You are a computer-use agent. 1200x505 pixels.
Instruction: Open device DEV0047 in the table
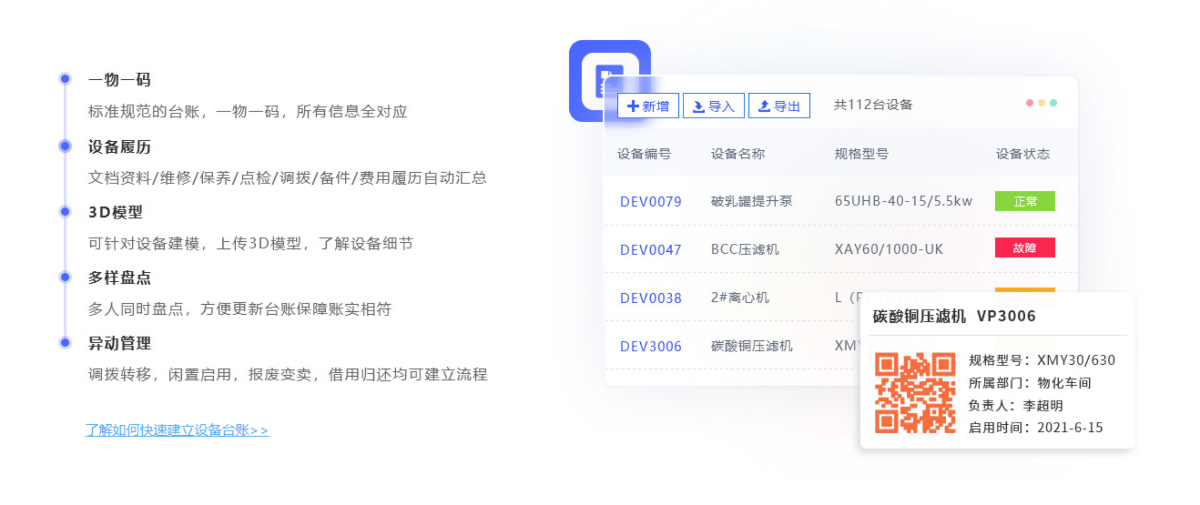pyautogui.click(x=650, y=249)
